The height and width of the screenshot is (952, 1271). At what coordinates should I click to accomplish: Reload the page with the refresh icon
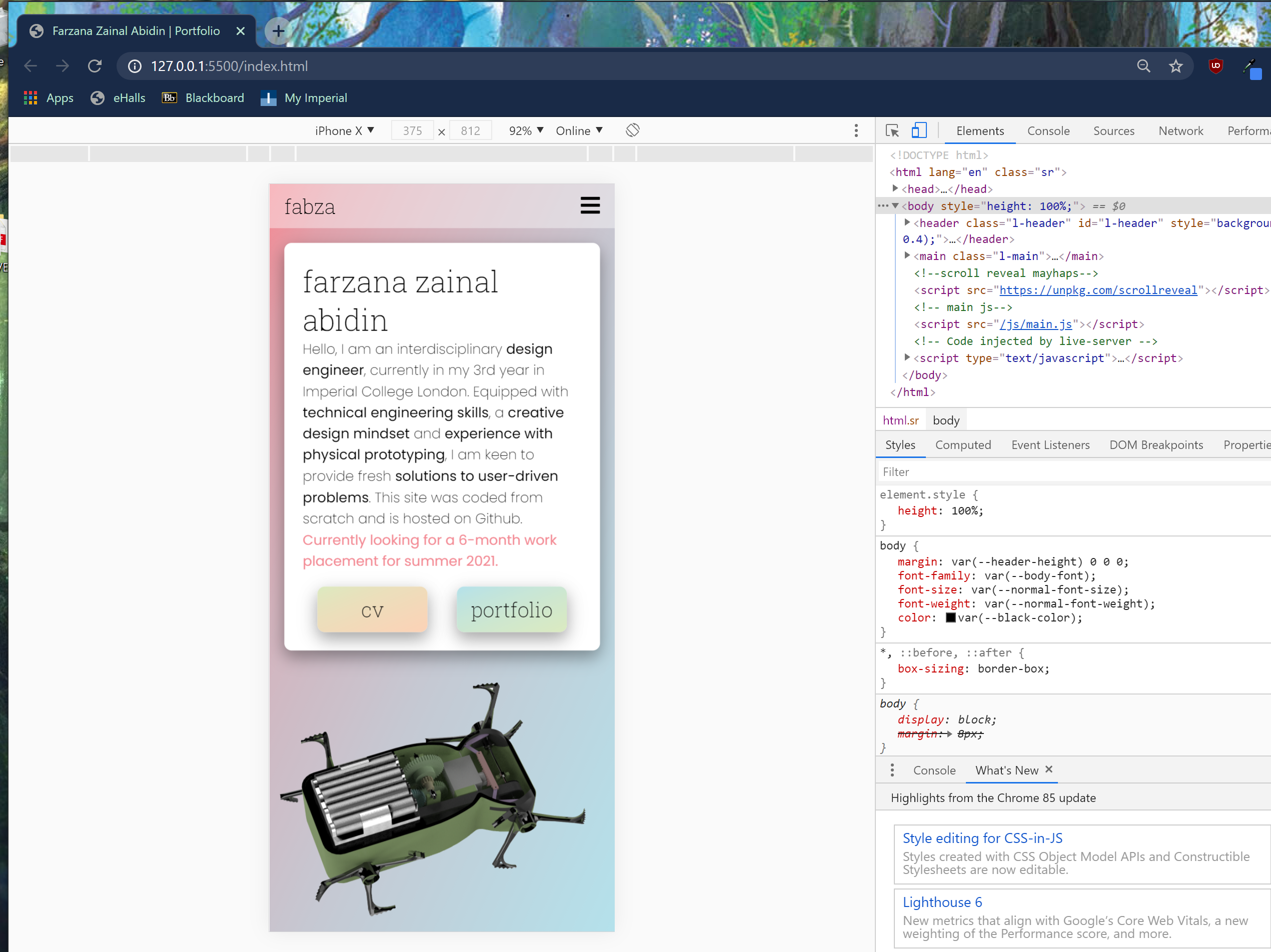pos(95,66)
